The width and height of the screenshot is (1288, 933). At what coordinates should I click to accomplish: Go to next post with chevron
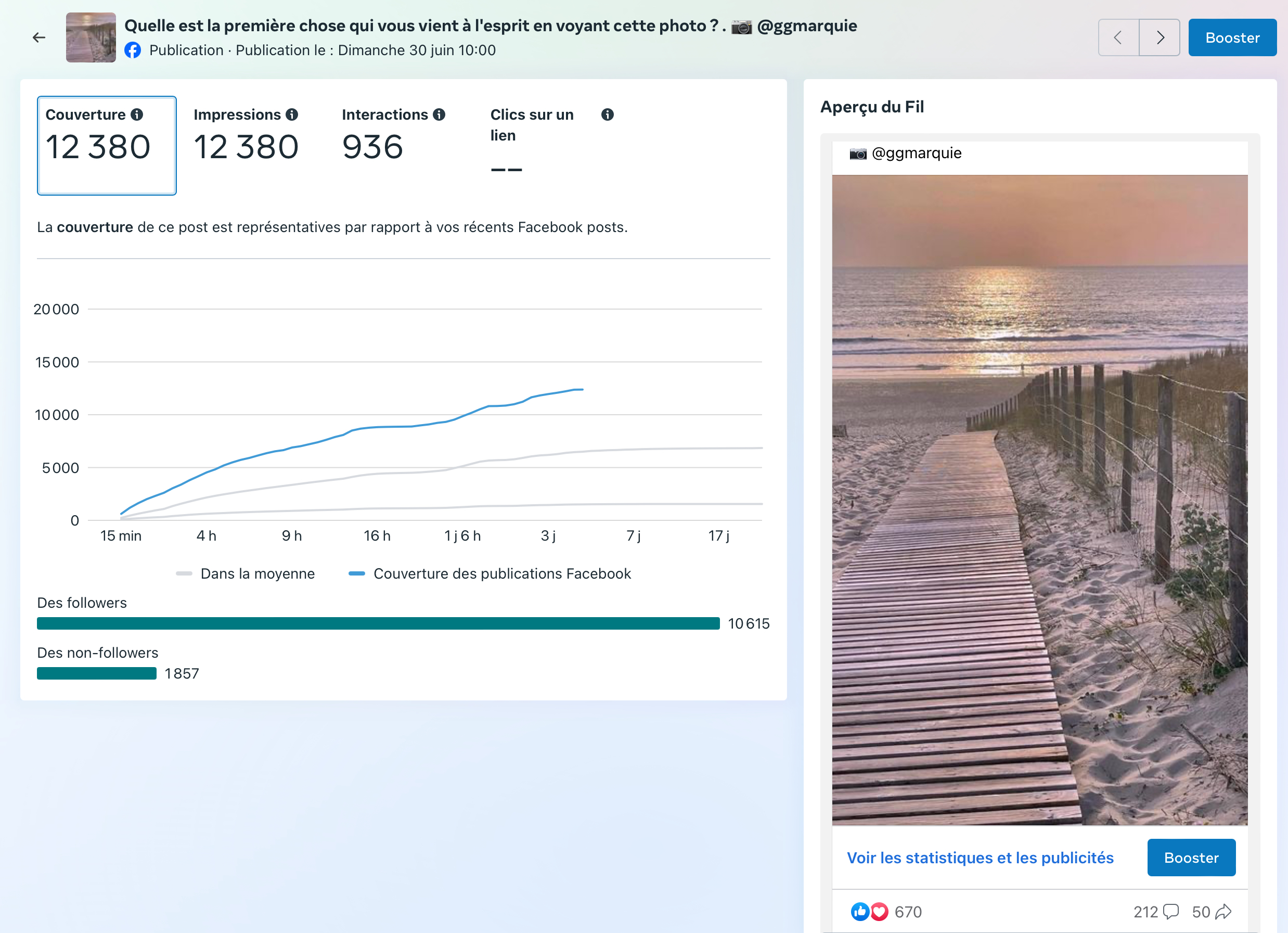tap(1160, 37)
